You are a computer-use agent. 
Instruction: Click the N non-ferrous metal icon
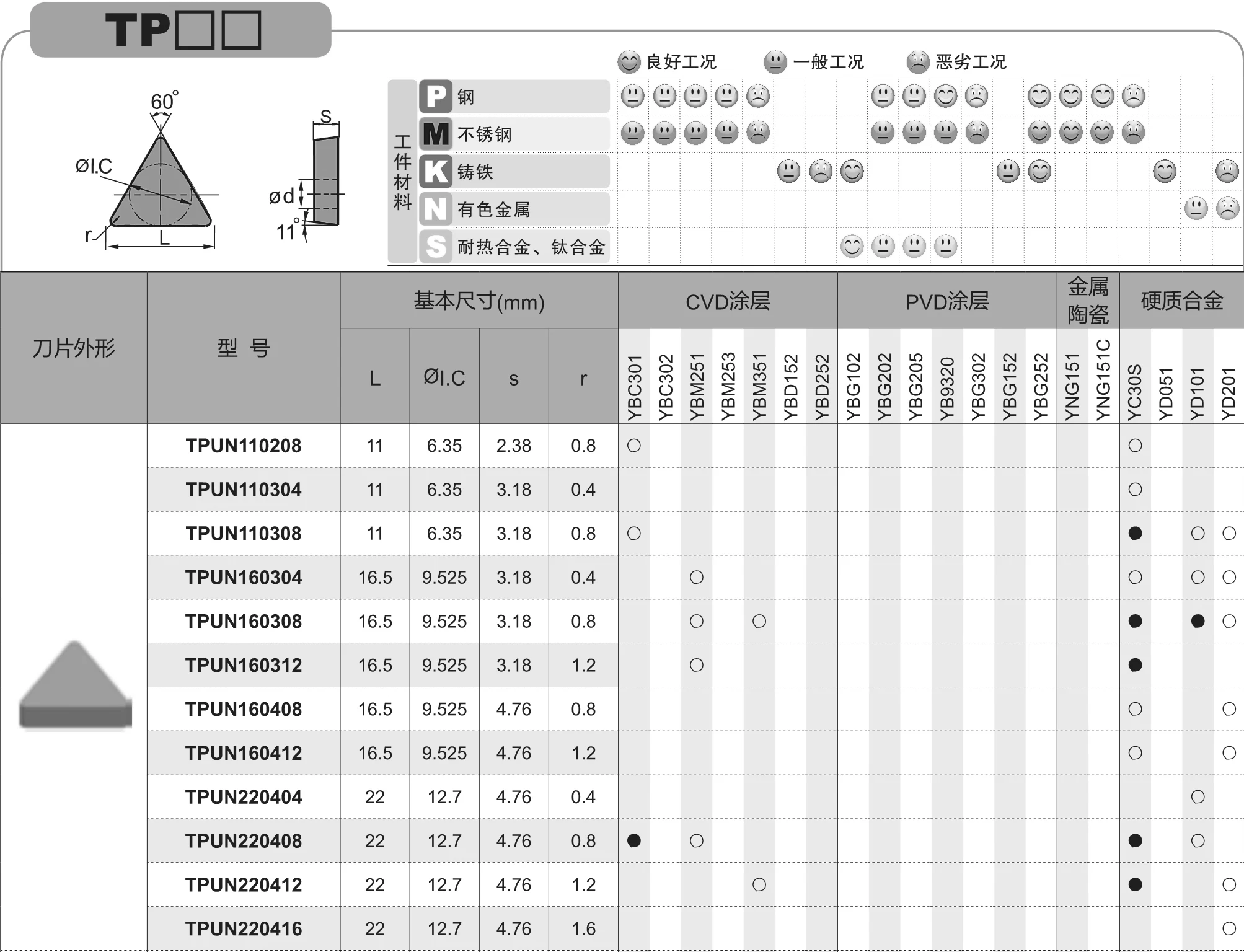click(x=436, y=209)
